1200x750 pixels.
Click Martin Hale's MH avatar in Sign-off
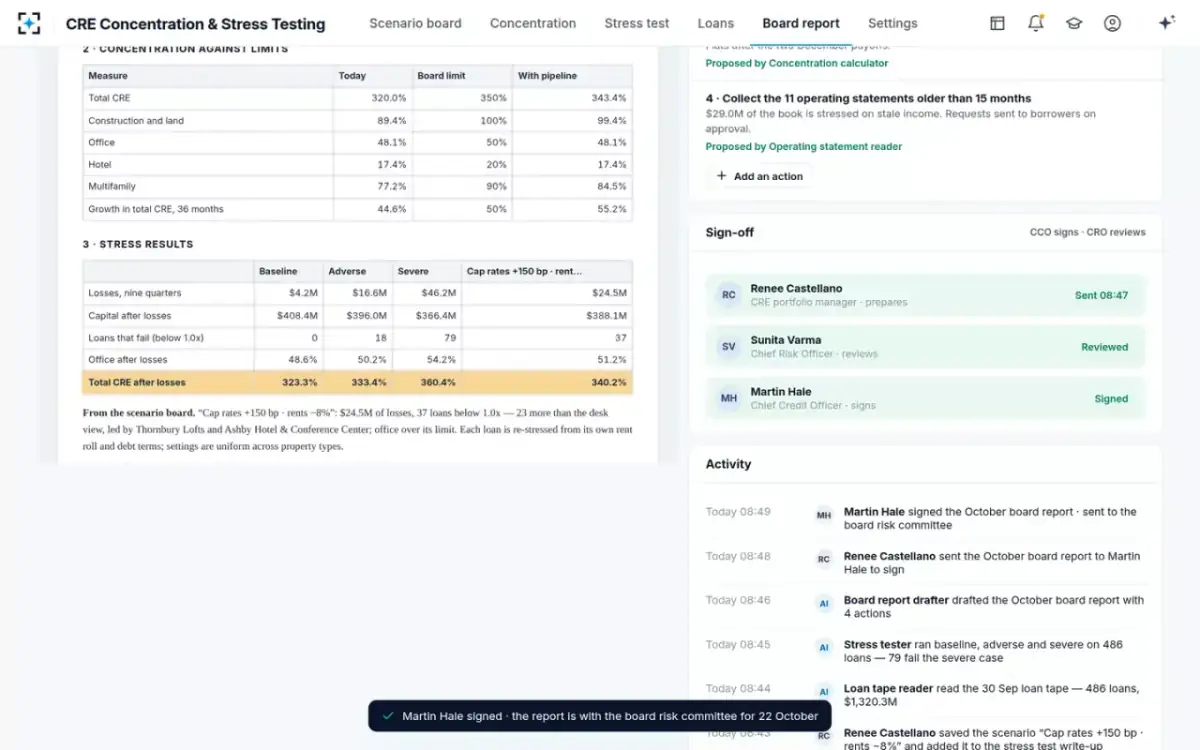pos(729,398)
